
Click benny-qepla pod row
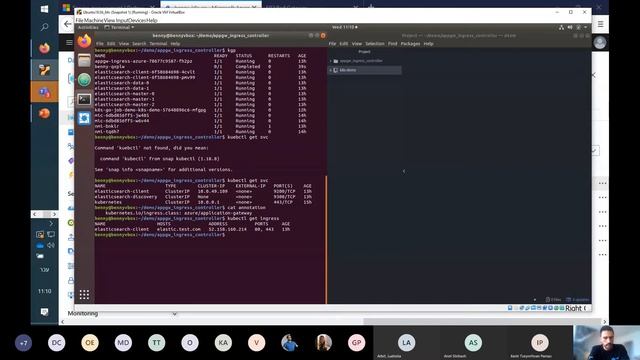(200, 67)
